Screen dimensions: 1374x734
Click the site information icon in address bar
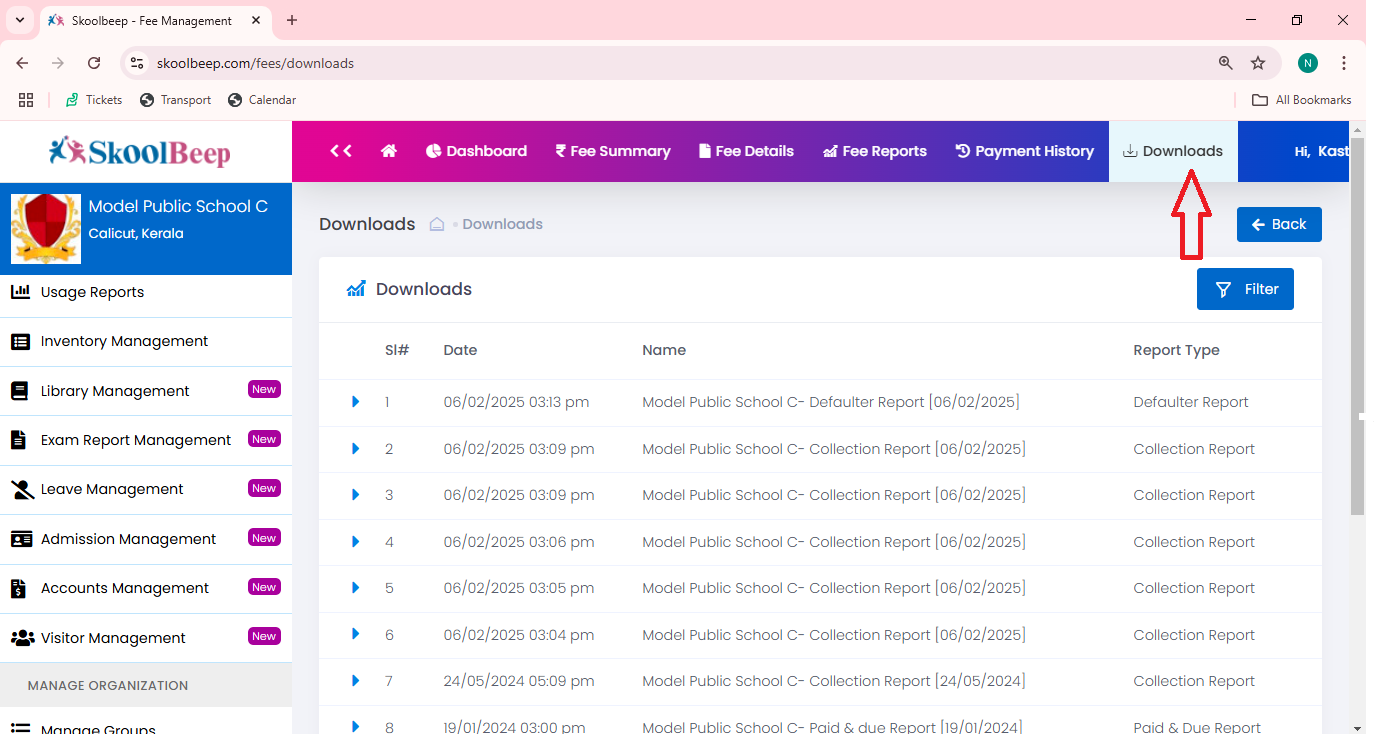(x=137, y=63)
